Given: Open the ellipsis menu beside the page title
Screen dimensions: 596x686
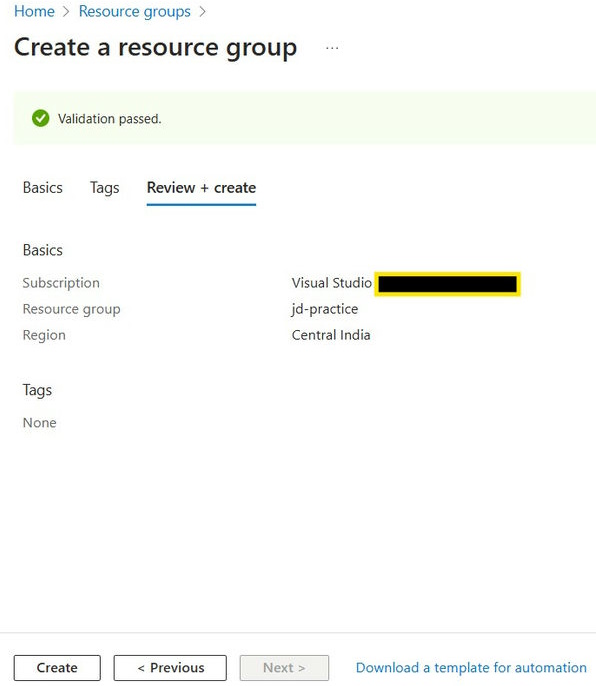Looking at the screenshot, I should point(332,48).
